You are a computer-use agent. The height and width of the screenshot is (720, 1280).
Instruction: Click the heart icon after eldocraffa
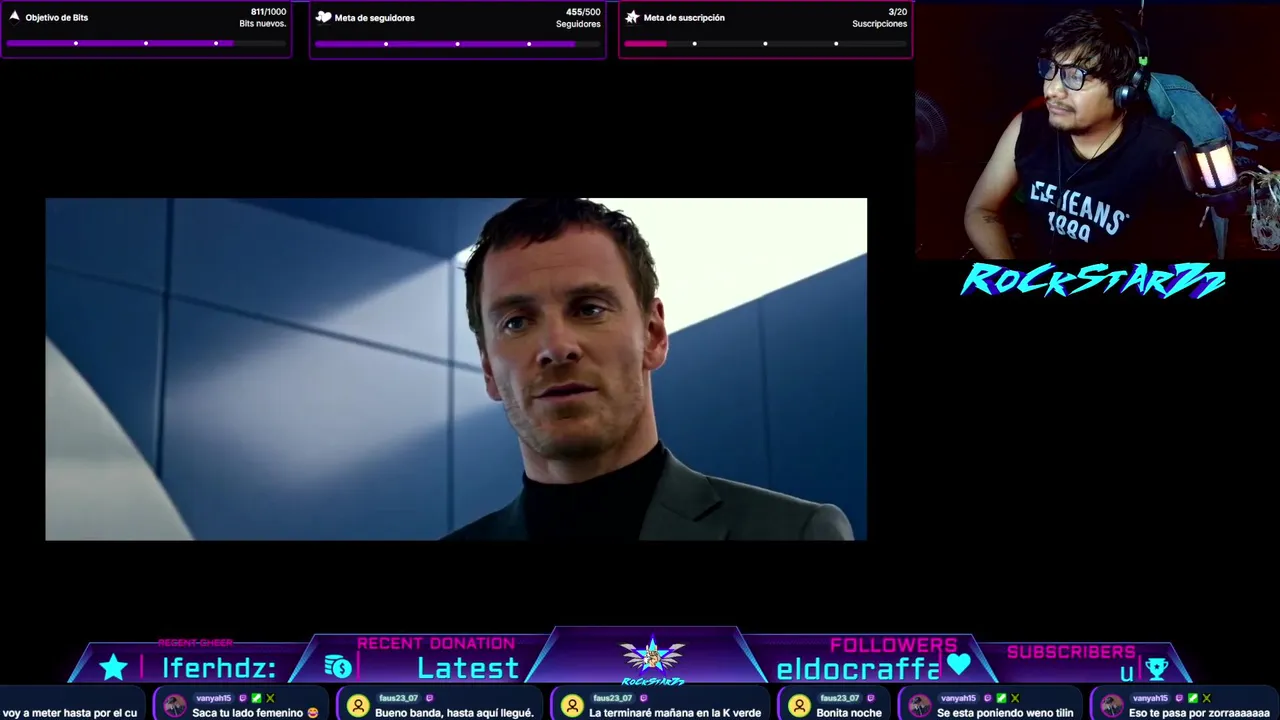click(x=959, y=664)
